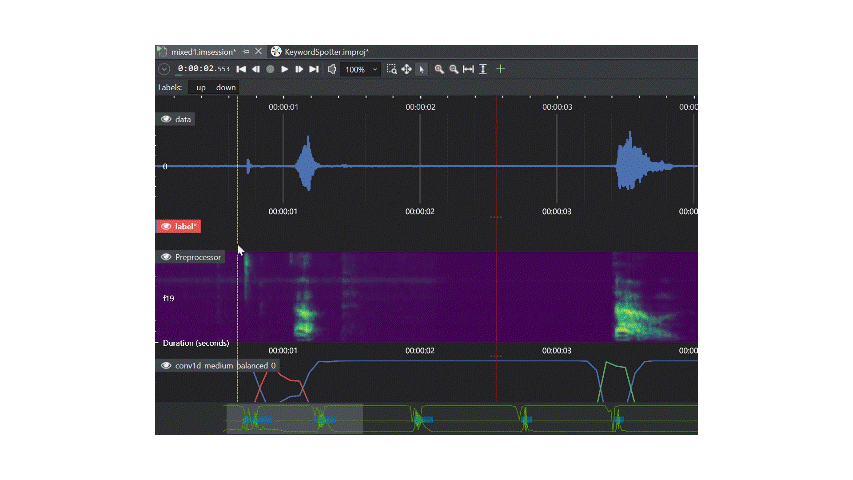Add a new track with plus icon
This screenshot has height=480, width=853.
[500, 69]
